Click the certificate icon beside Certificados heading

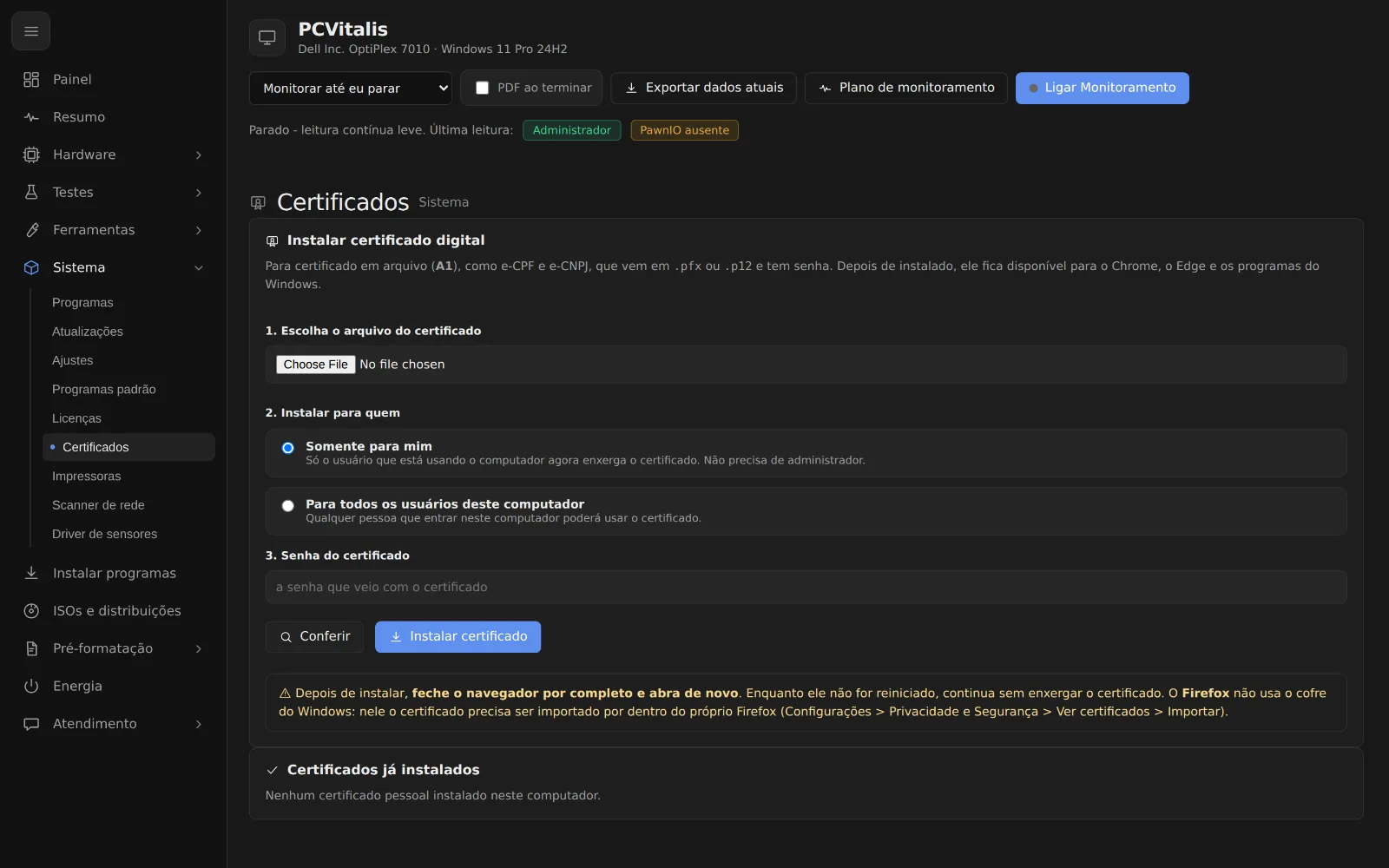(x=258, y=202)
